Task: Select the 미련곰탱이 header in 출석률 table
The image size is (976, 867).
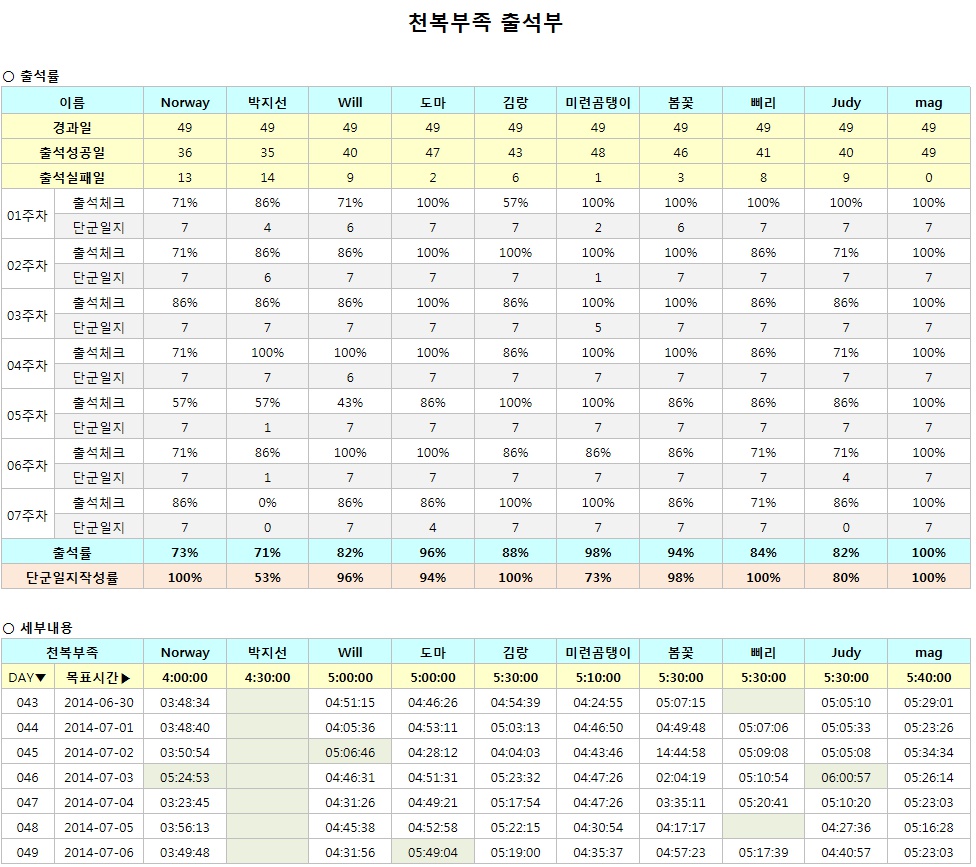Action: [598, 102]
